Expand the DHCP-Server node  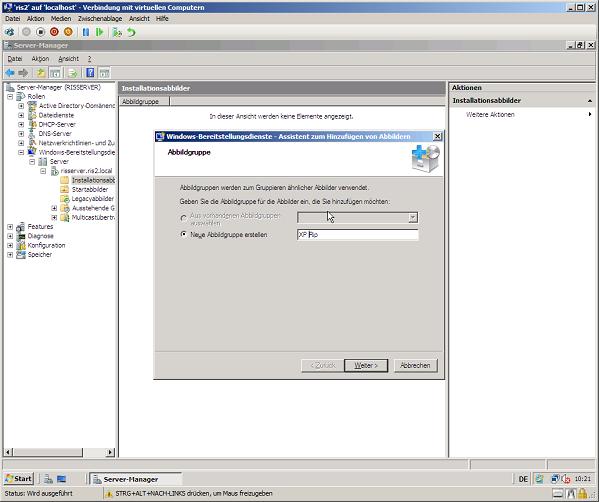(x=21, y=124)
